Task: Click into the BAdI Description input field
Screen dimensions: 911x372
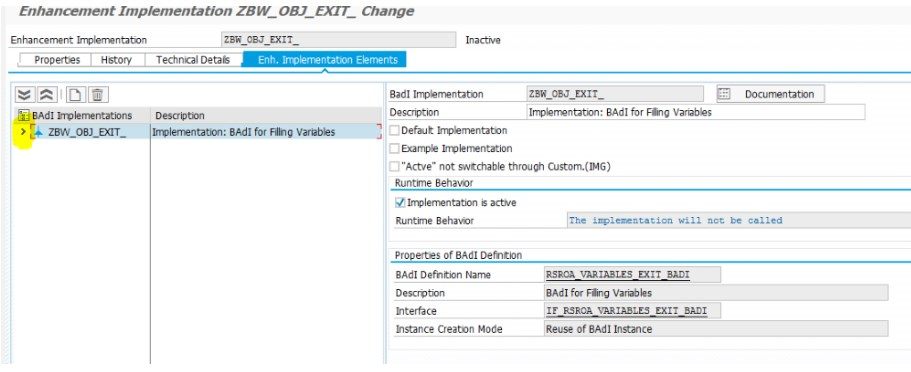Action: pyautogui.click(x=695, y=112)
